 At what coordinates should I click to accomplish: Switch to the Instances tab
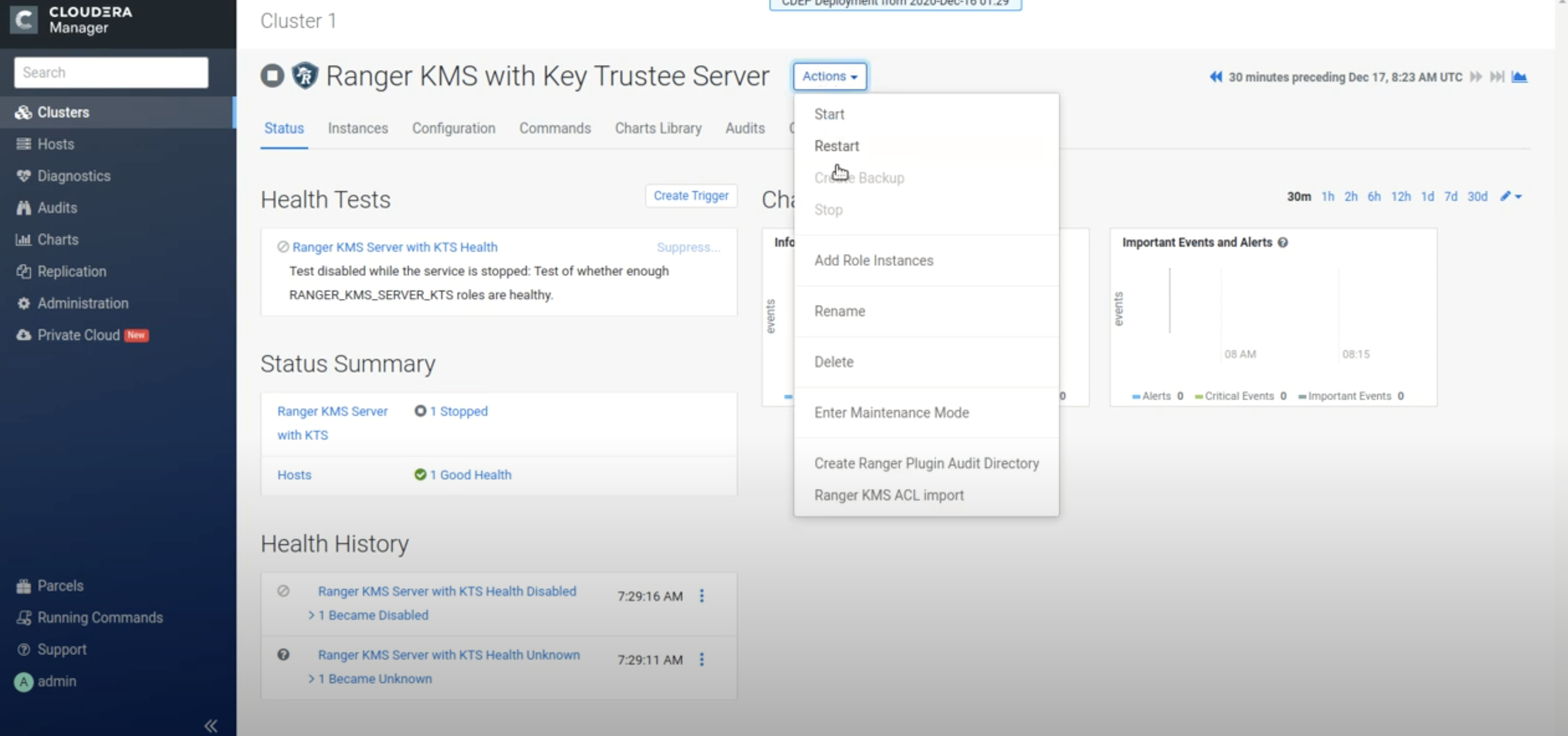click(358, 128)
